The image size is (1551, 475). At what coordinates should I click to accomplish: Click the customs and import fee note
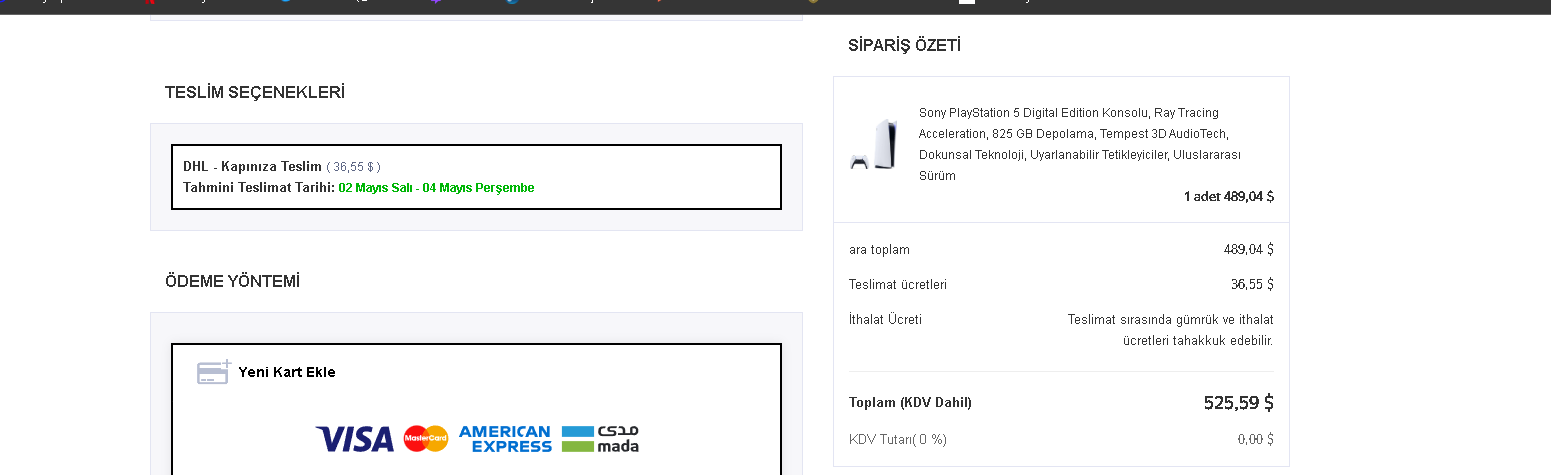1170,330
